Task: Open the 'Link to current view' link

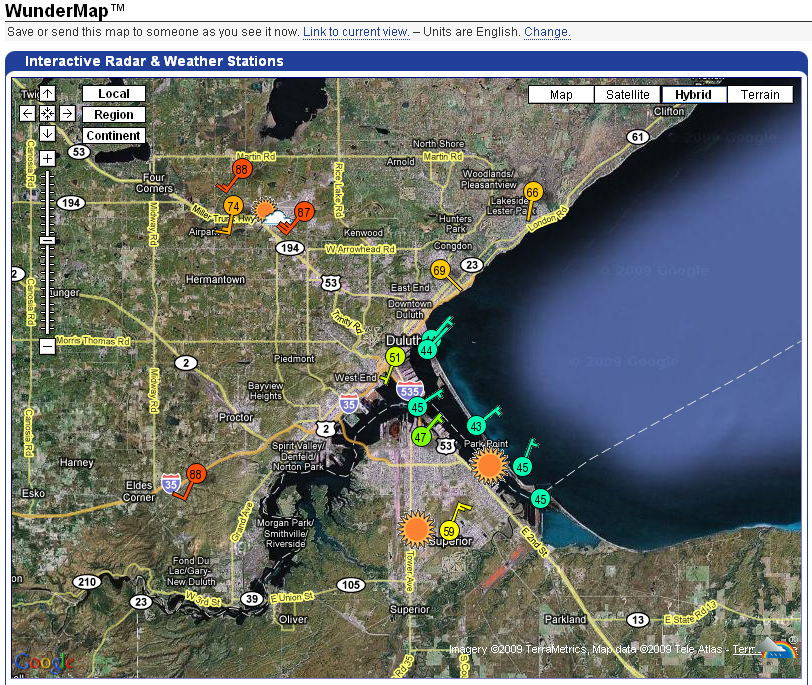Action: (356, 32)
